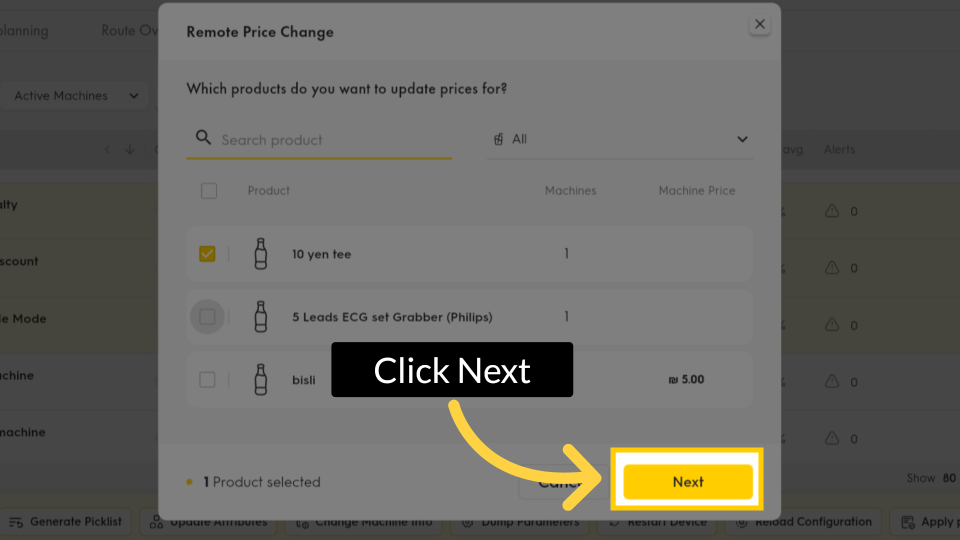Uncheck the 10 yen tee checkbox

coord(207,254)
